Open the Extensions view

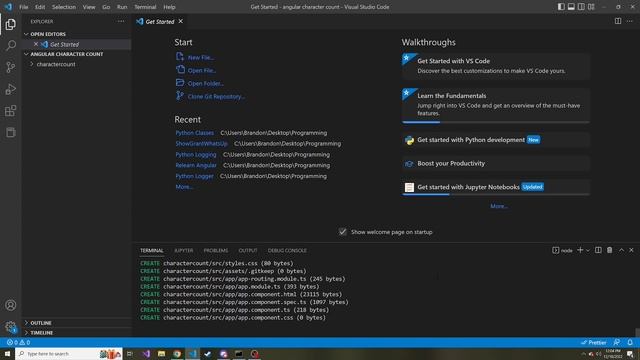click(x=11, y=111)
